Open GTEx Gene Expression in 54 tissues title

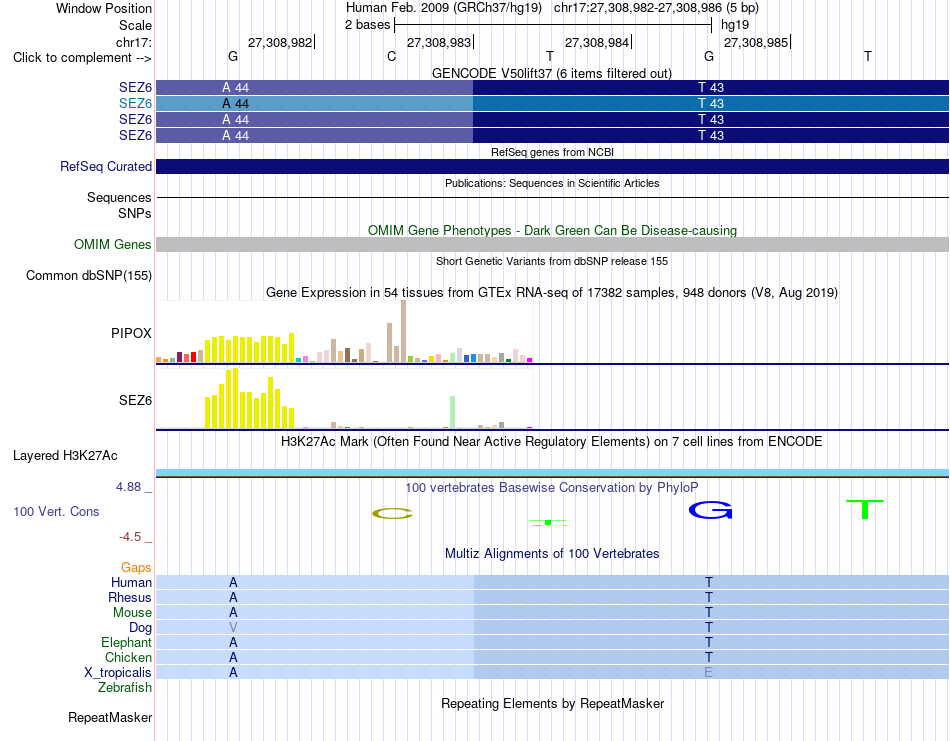point(551,293)
